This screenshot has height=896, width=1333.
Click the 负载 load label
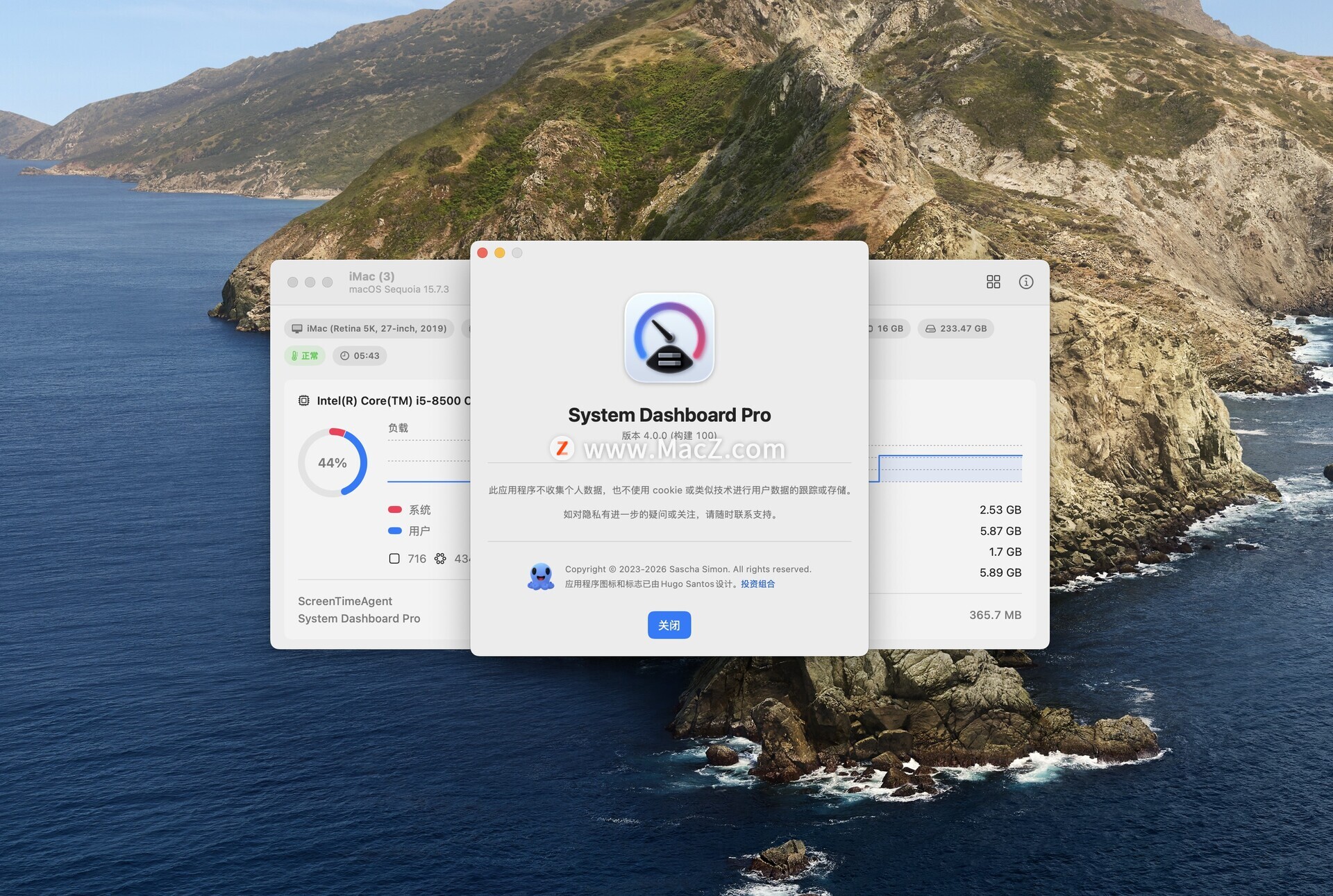398,428
